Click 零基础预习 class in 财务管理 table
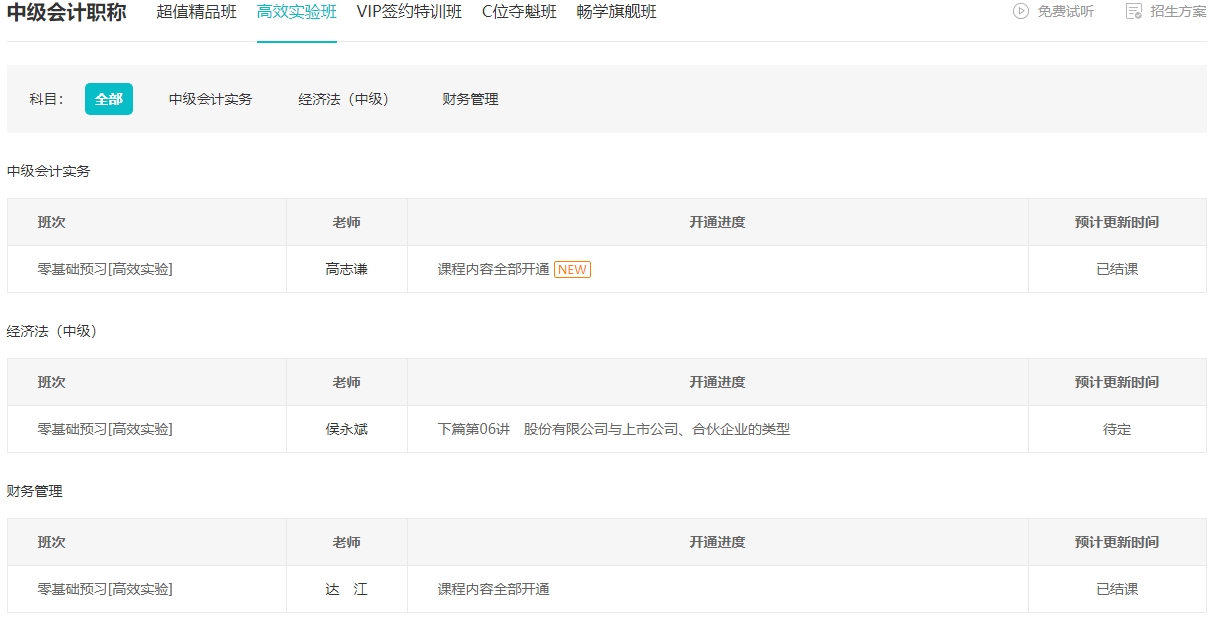 (105, 589)
